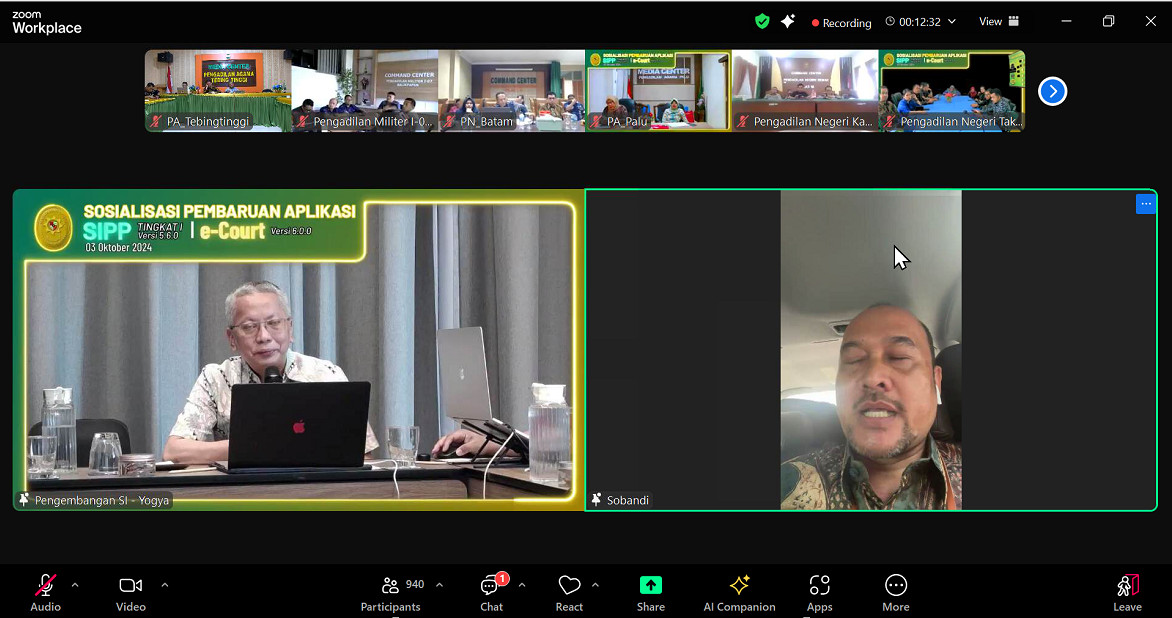Expand audio settings arrow next to Audio

tap(75, 585)
